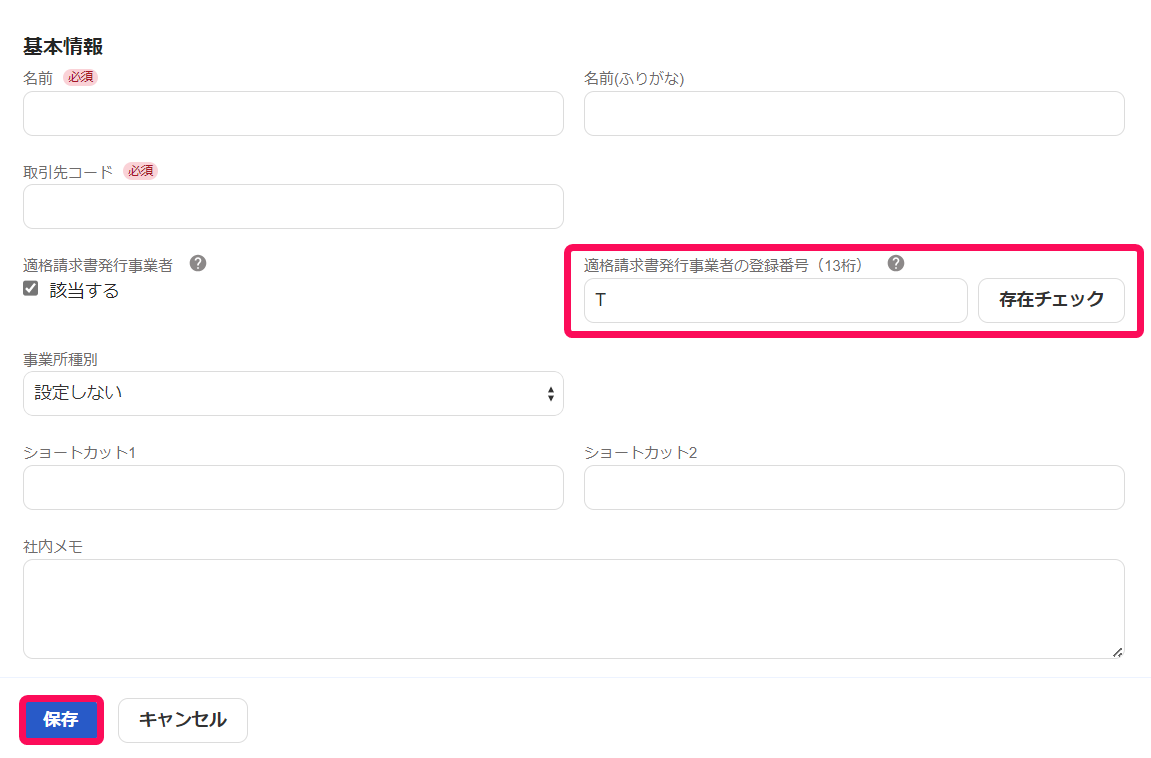Grab the 社内メモ textarea resize handle
1151x758 pixels.
(x=1117, y=652)
